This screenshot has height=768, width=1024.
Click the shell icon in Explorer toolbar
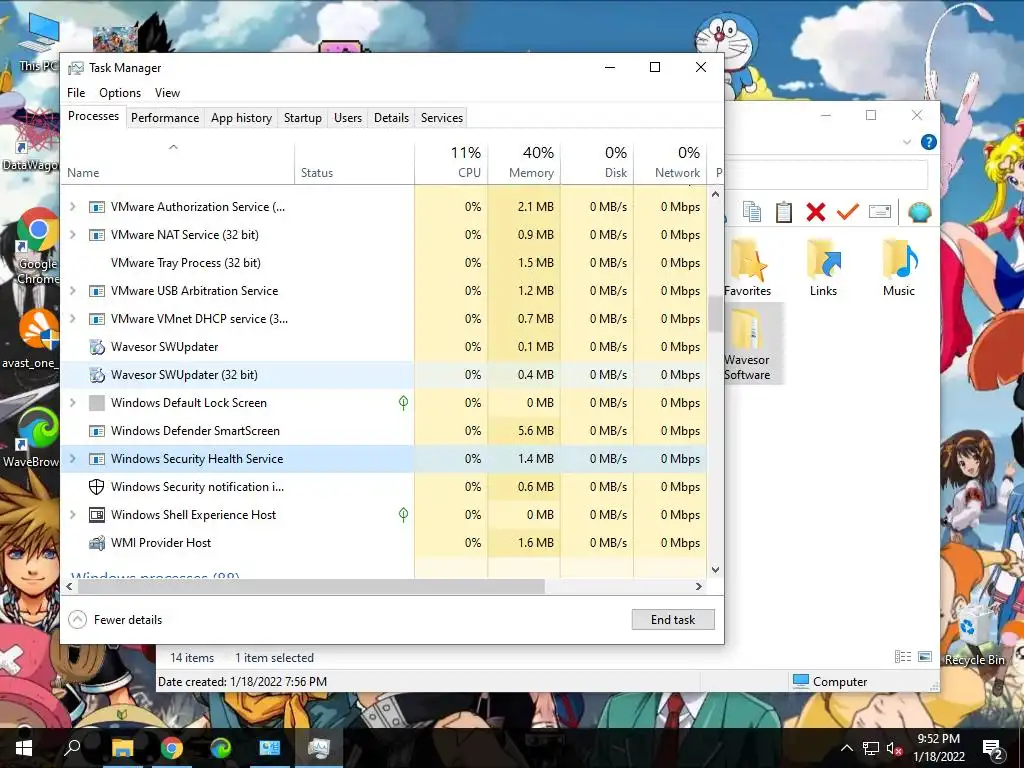click(x=920, y=212)
